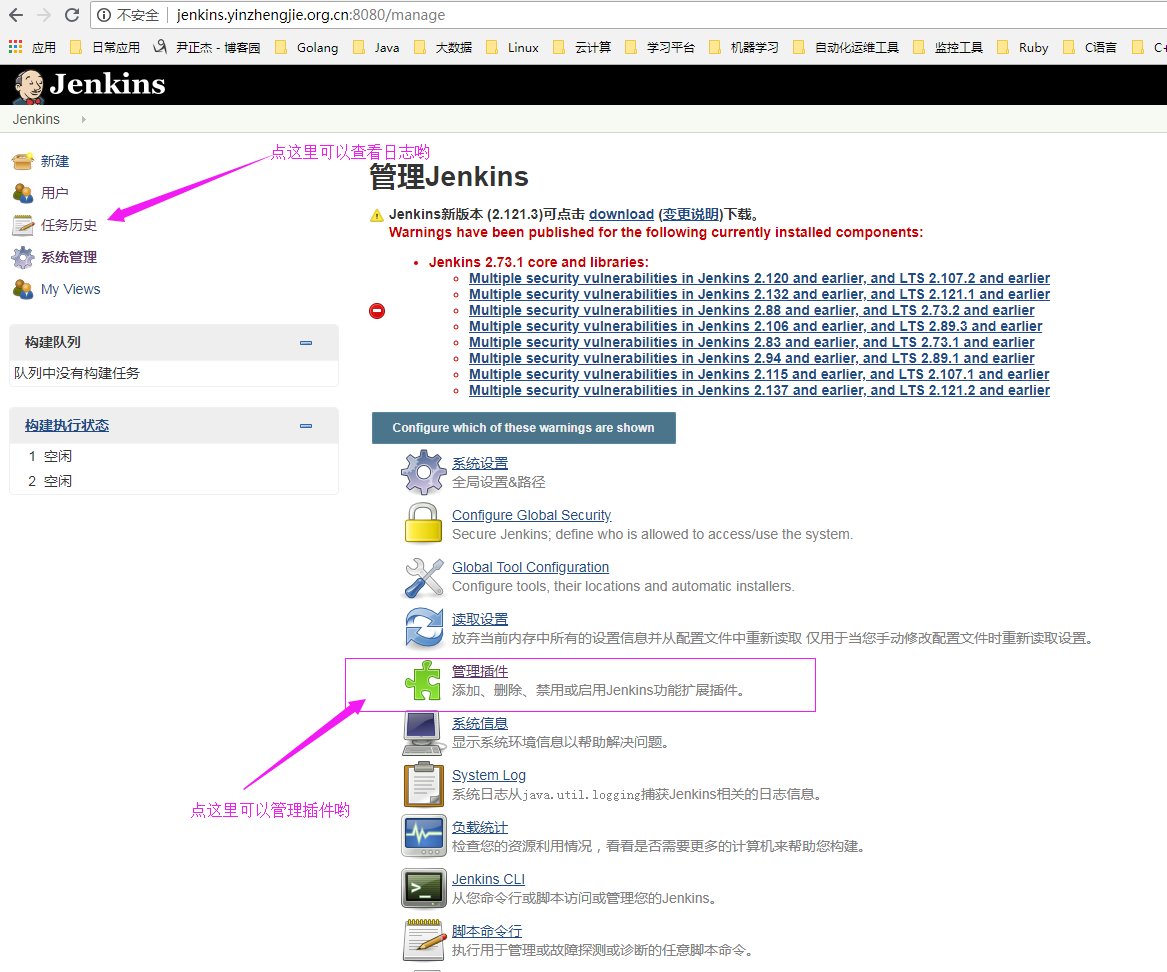Select 任务历史 in the sidebar menu

pyautogui.click(x=68, y=226)
